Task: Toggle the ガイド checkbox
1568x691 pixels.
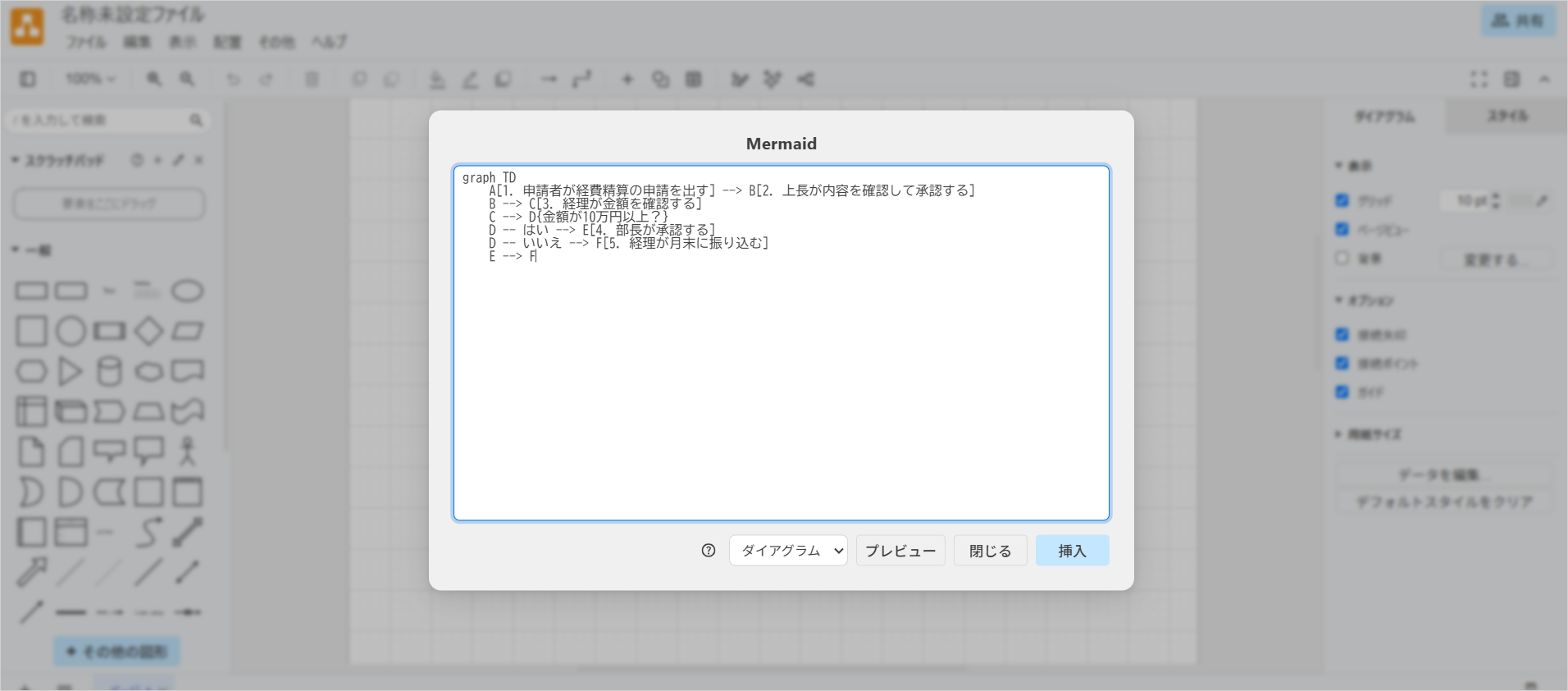Action: click(1342, 391)
